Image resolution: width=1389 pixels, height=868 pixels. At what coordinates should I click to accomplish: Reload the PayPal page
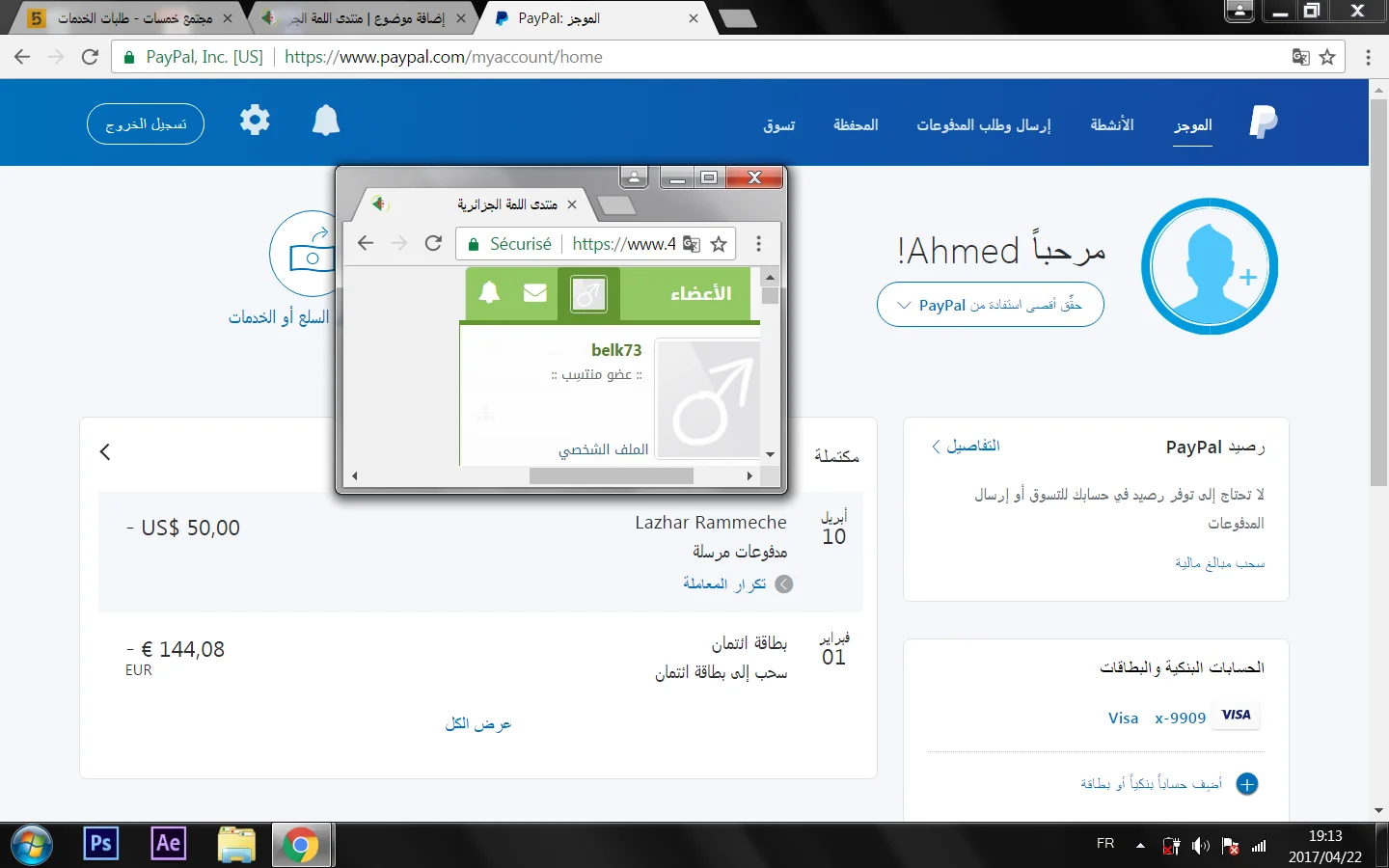click(90, 57)
